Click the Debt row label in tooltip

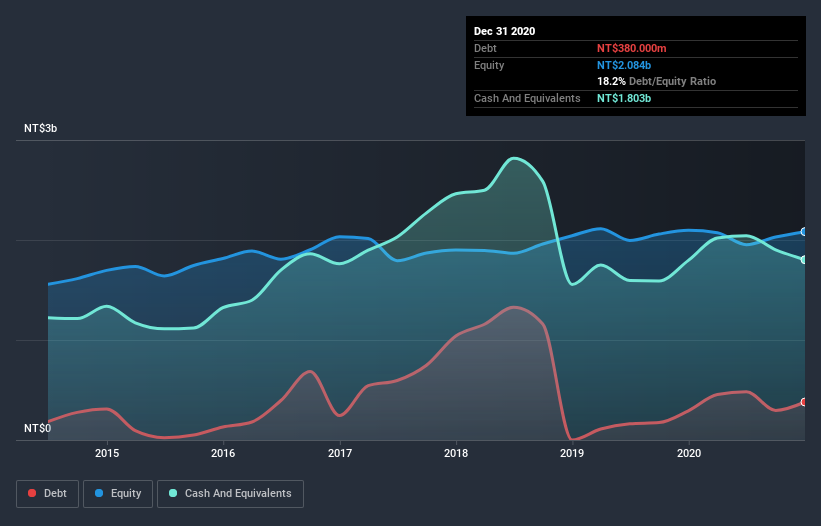pos(485,48)
